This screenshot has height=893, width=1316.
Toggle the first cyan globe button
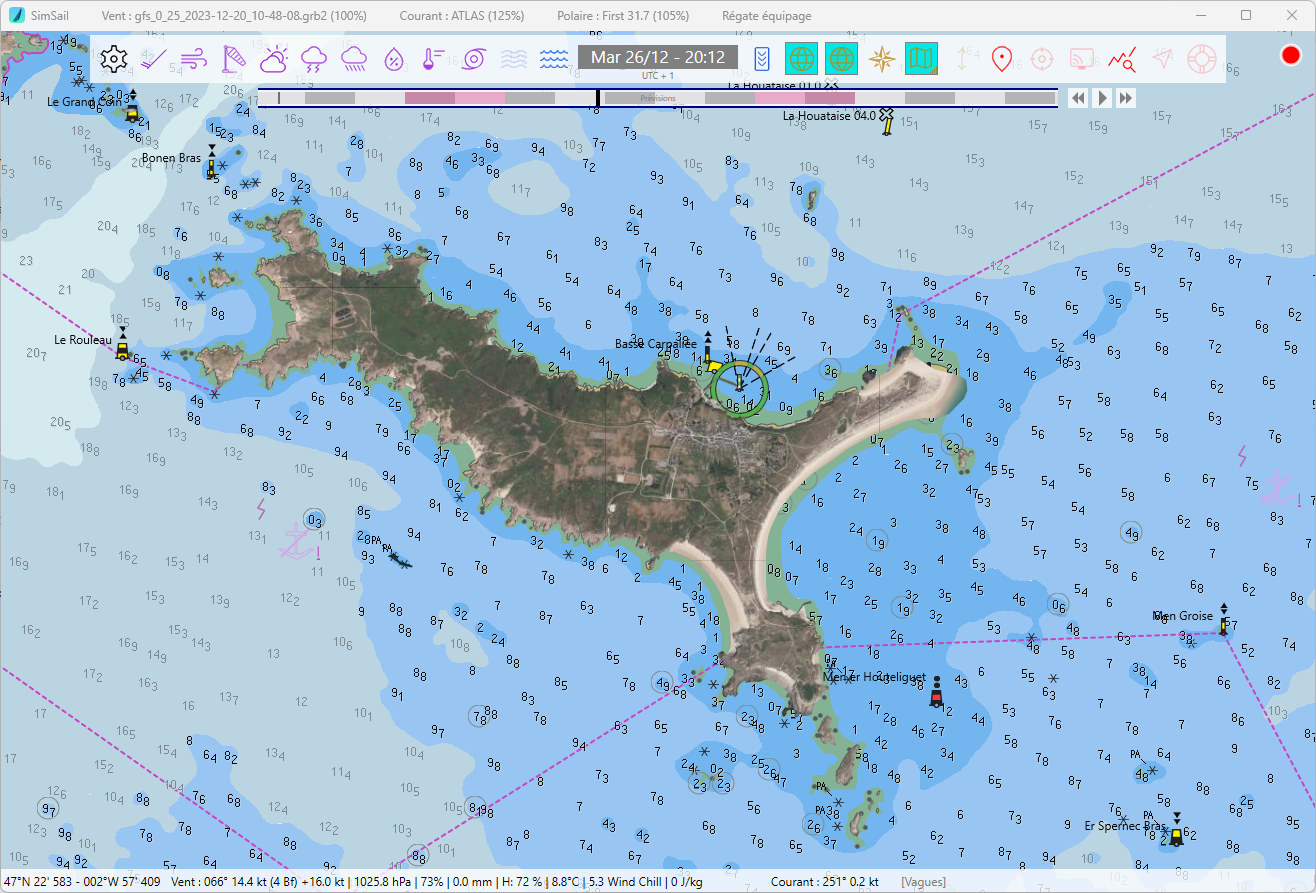(x=802, y=59)
